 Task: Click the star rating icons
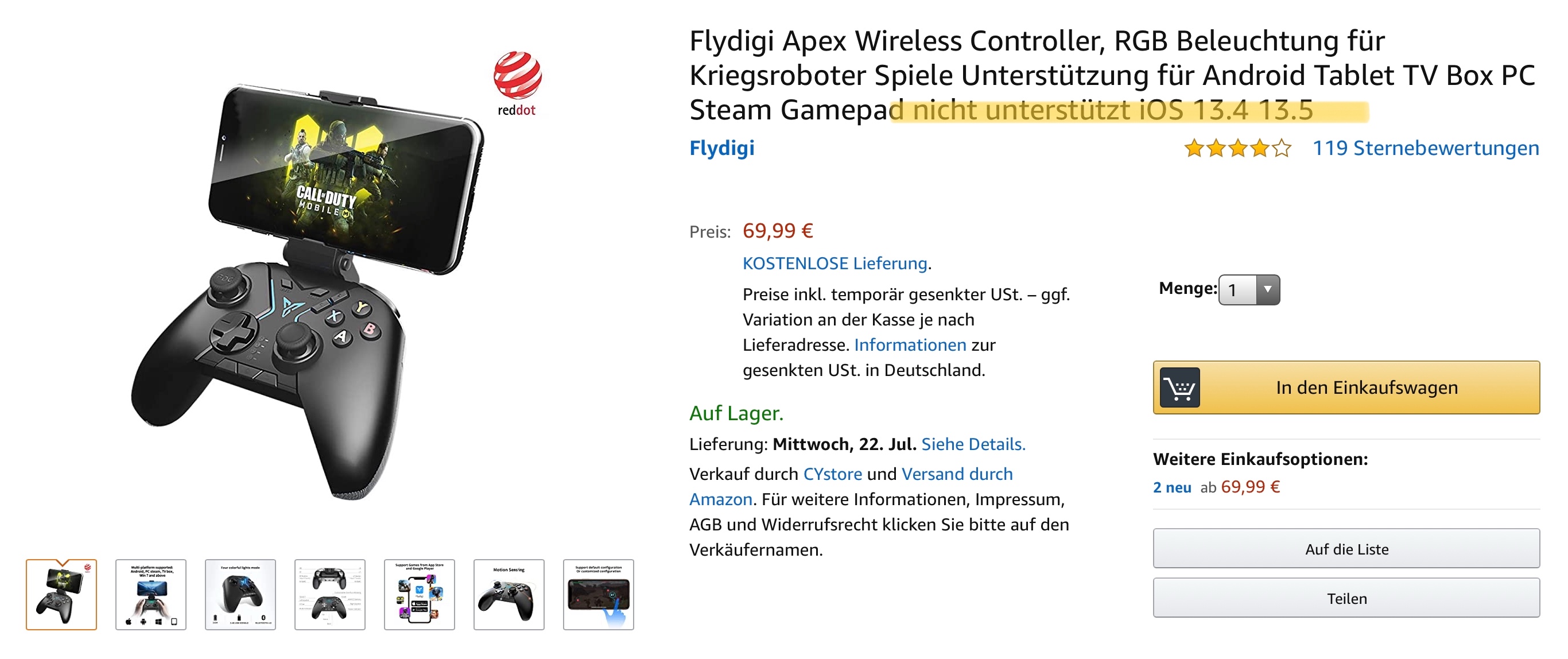coord(1237,148)
